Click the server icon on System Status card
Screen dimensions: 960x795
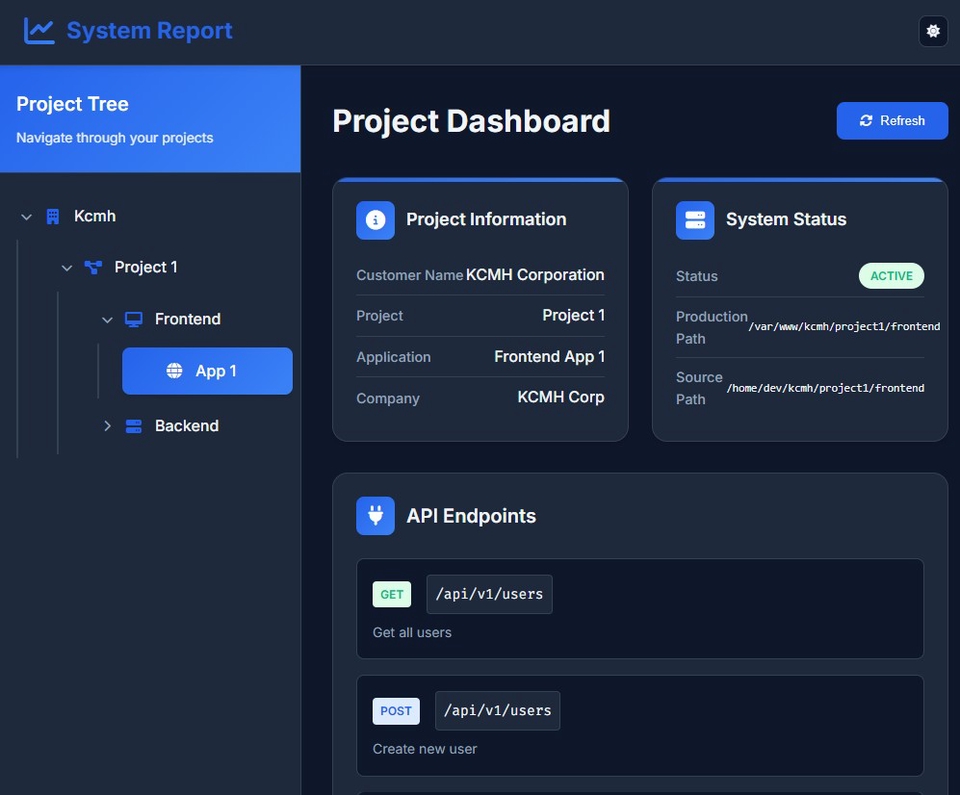694,220
